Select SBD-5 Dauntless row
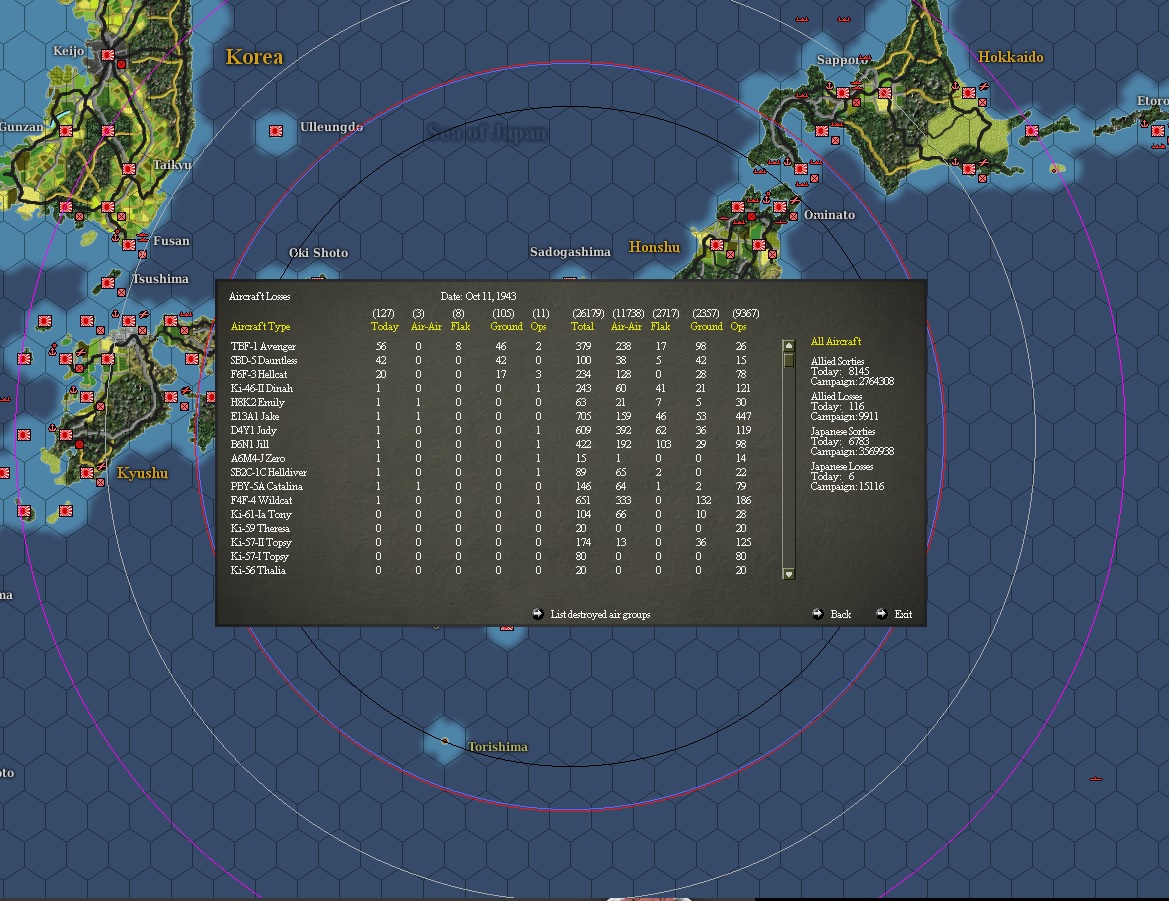Screen dimensions: 1169x901 492,361
